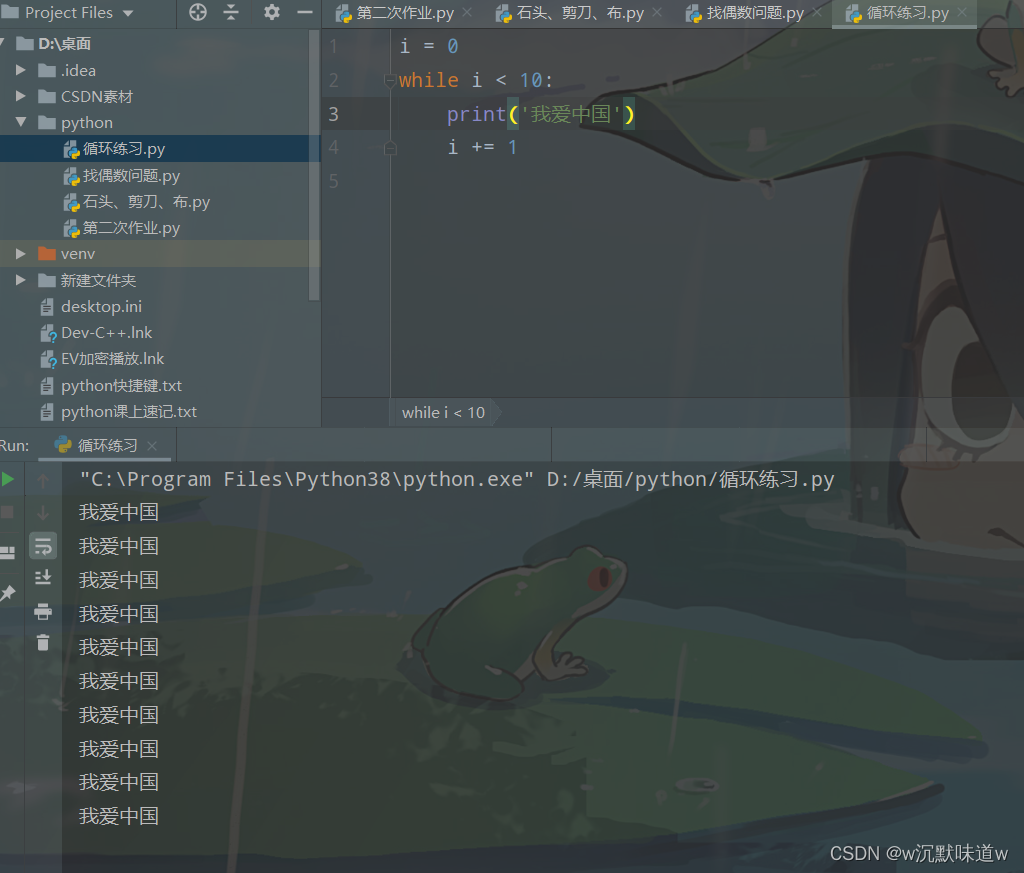Close the 循环练习.py editor tab

pyautogui.click(x=962, y=12)
